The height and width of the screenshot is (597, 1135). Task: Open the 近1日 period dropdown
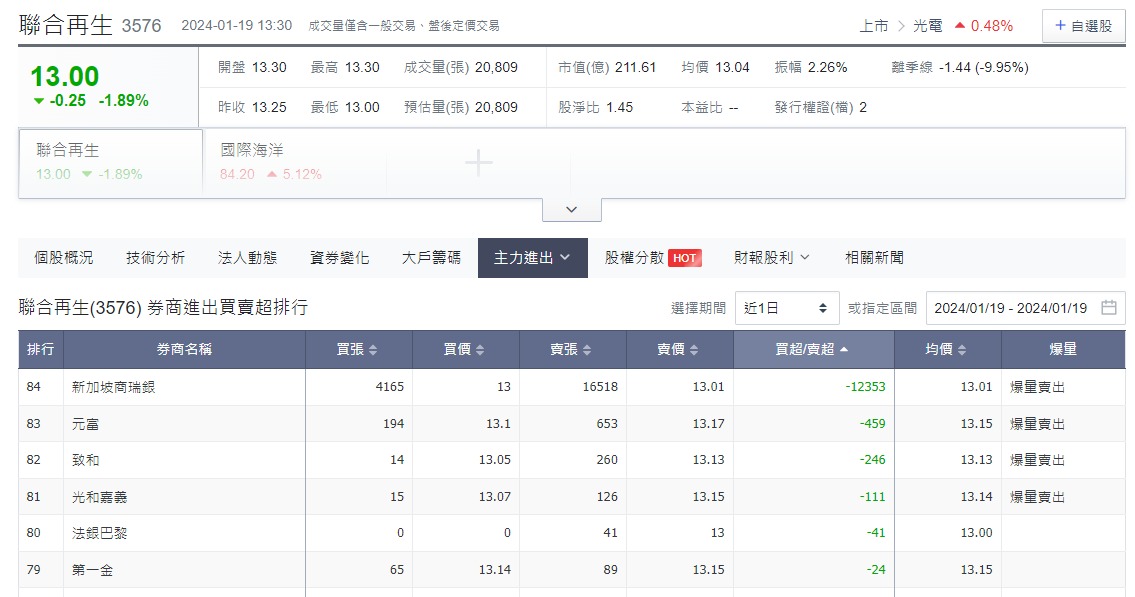pos(787,308)
